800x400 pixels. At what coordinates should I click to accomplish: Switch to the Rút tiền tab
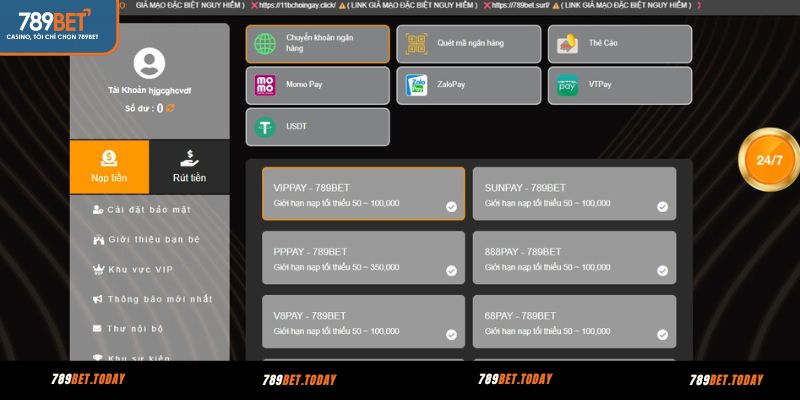point(189,167)
